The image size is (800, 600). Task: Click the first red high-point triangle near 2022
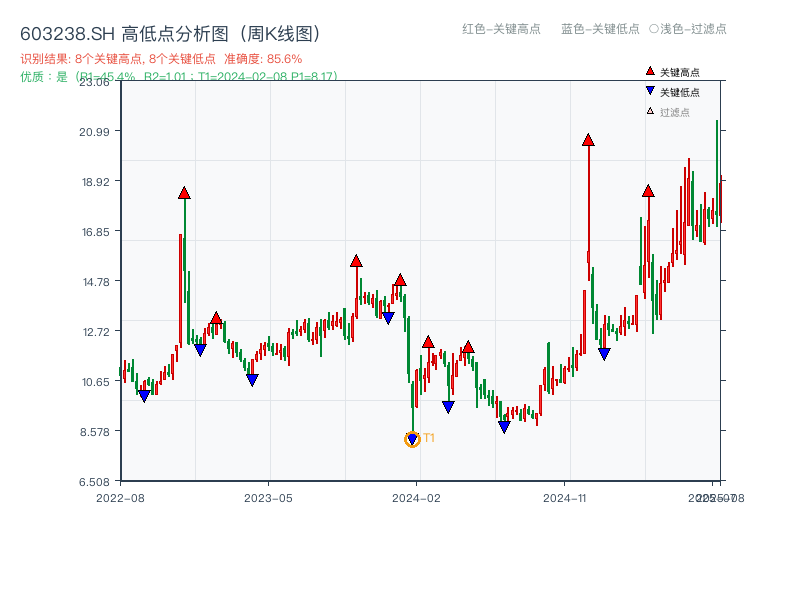(183, 193)
